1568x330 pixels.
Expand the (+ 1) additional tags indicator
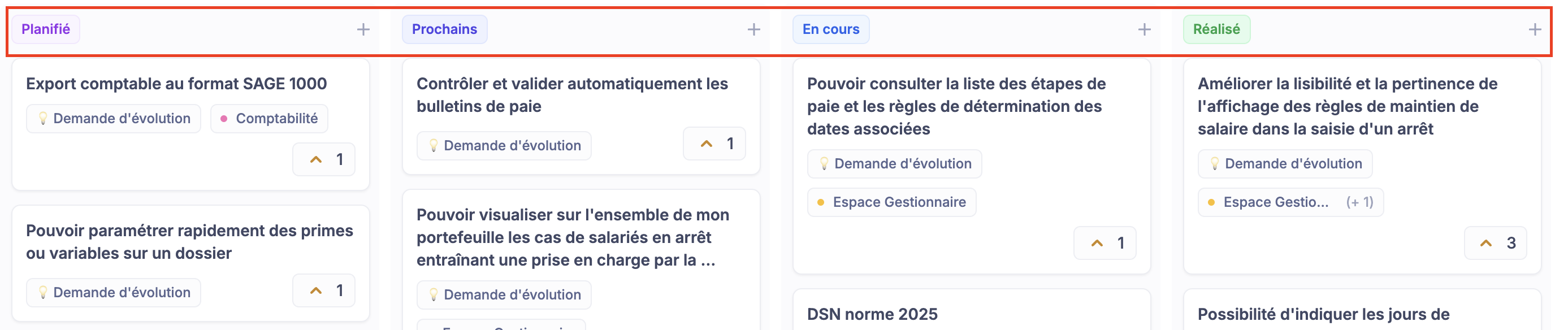click(1359, 202)
